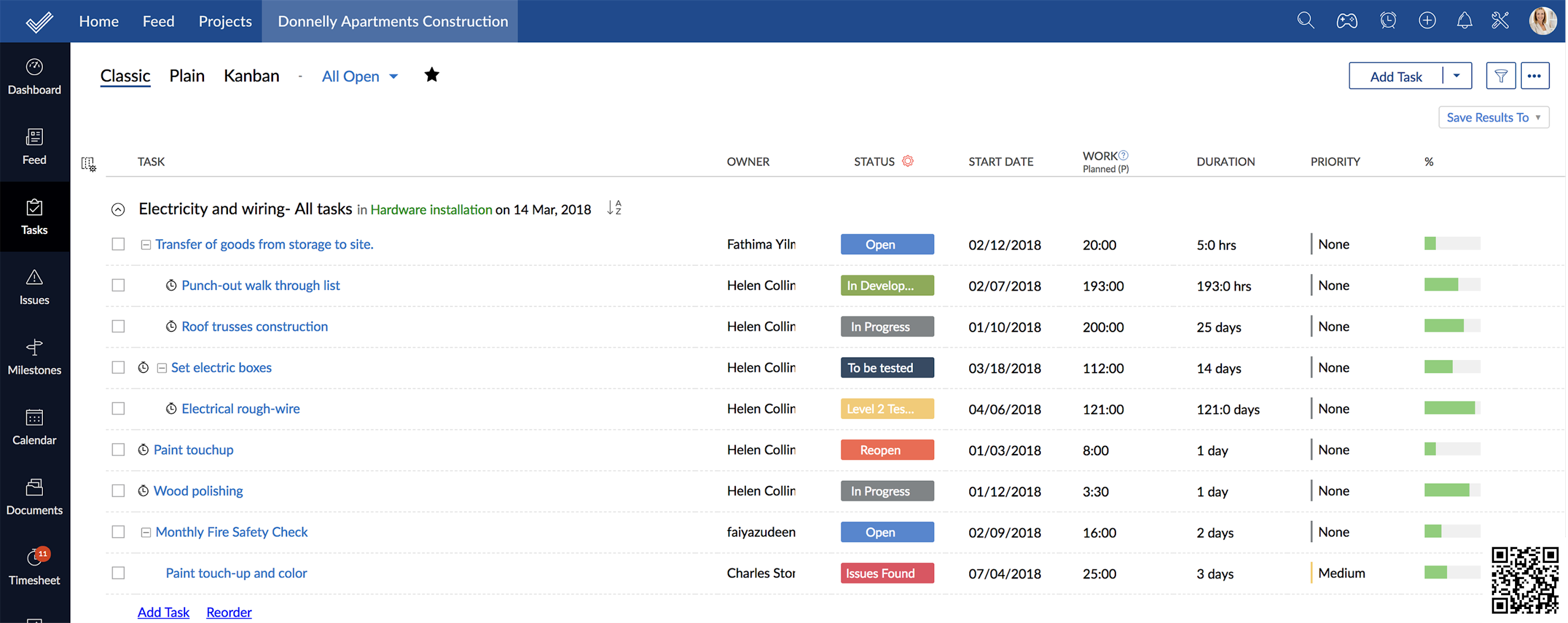Image resolution: width=1568 pixels, height=623 pixels.
Task: Collapse Electricity and wiring task group
Action: [117, 209]
